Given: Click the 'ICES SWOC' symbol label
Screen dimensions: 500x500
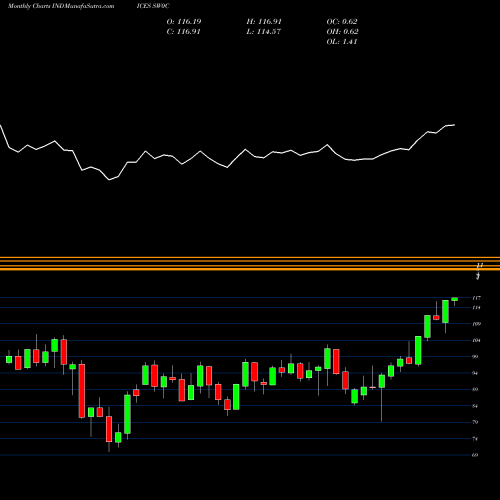Looking at the screenshot, I should click(153, 6).
